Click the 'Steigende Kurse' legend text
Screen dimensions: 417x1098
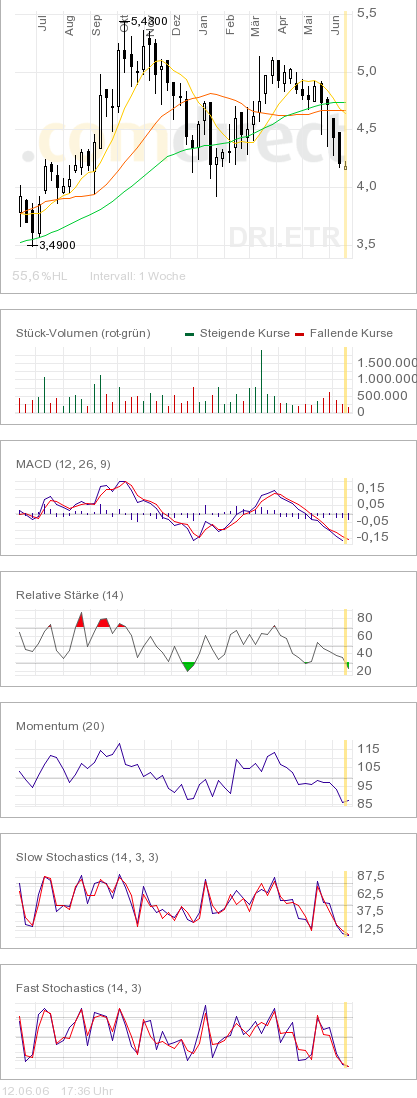point(244,333)
